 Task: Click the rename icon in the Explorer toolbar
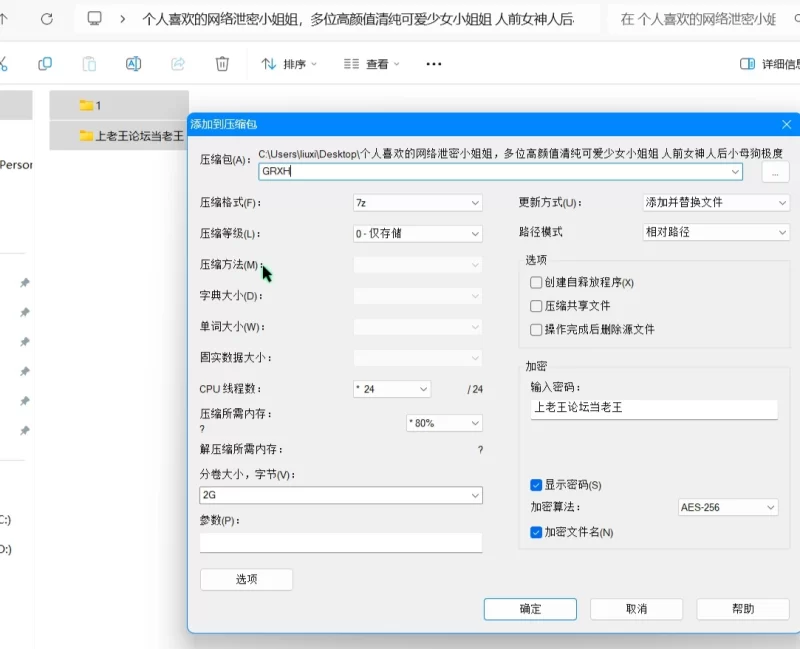pyautogui.click(x=134, y=64)
